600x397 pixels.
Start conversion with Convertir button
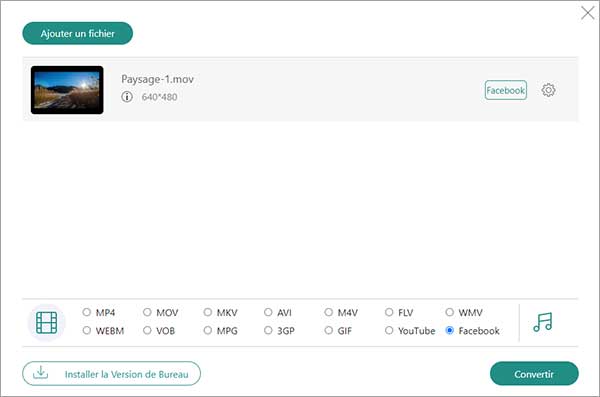[534, 374]
